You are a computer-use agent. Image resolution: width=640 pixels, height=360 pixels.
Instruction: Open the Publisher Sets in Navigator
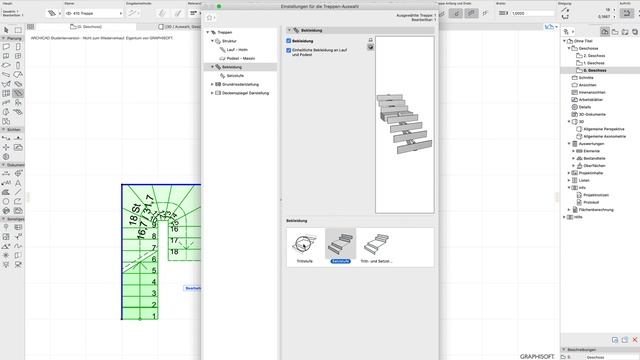[635, 31]
